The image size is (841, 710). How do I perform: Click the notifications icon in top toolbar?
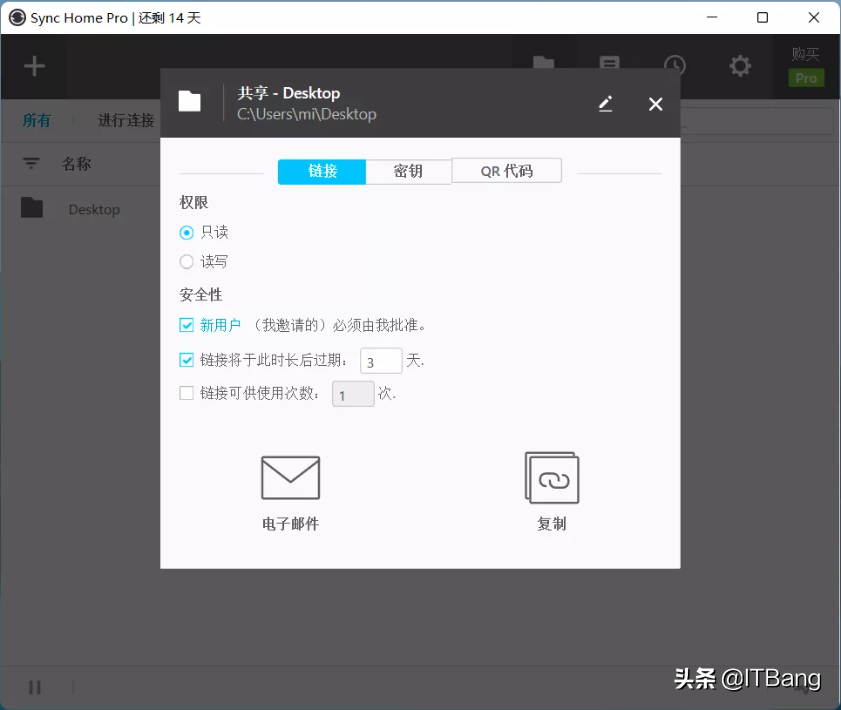click(x=609, y=64)
